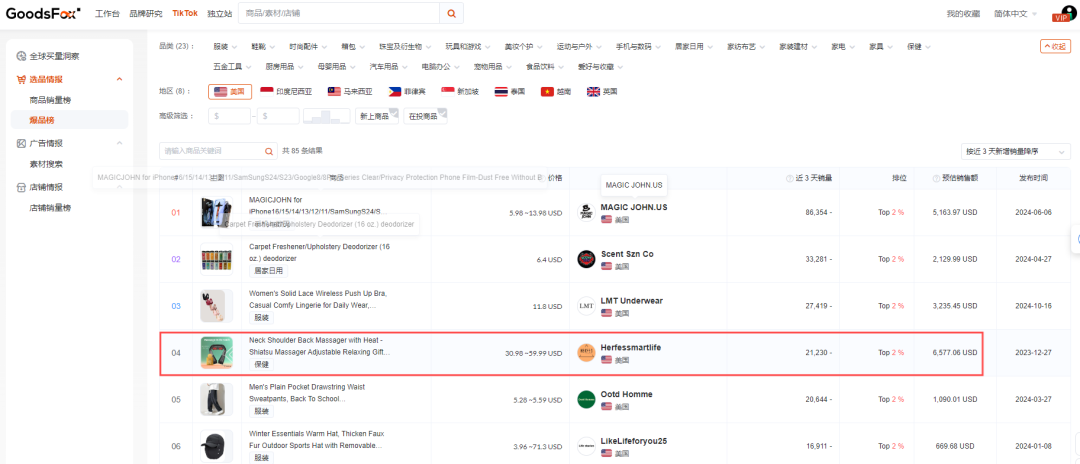
Task: Click the help icon beside 近3天销量 header
Action: 789,178
